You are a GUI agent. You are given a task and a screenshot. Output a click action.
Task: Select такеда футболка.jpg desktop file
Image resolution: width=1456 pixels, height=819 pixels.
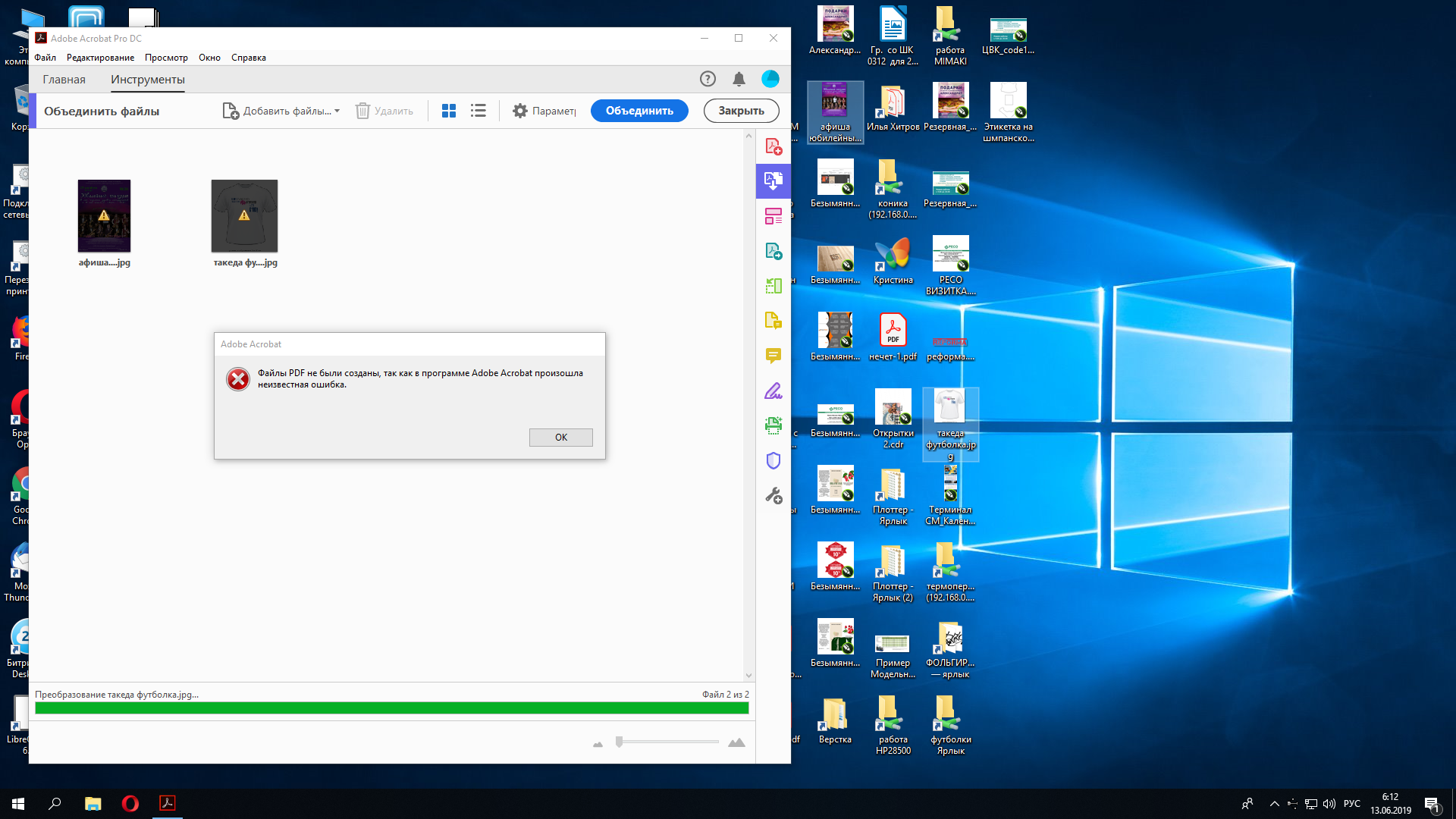tap(950, 425)
